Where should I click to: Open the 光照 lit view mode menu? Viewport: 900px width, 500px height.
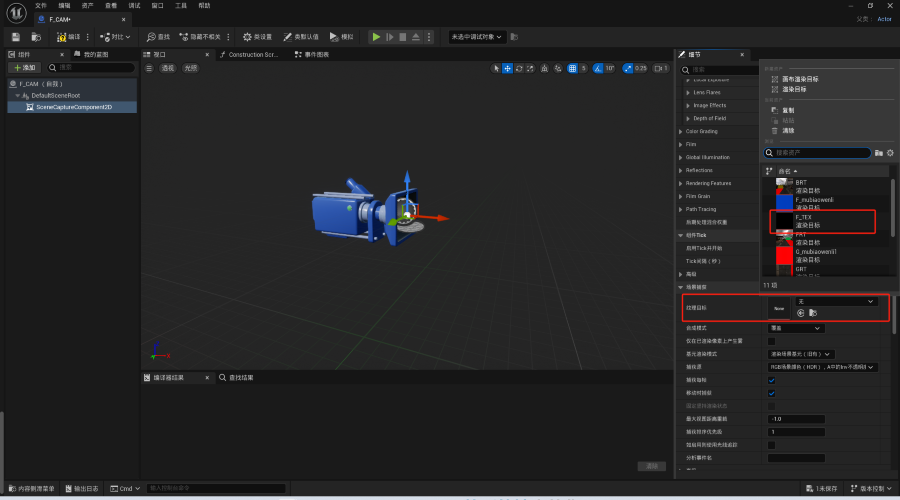point(191,68)
